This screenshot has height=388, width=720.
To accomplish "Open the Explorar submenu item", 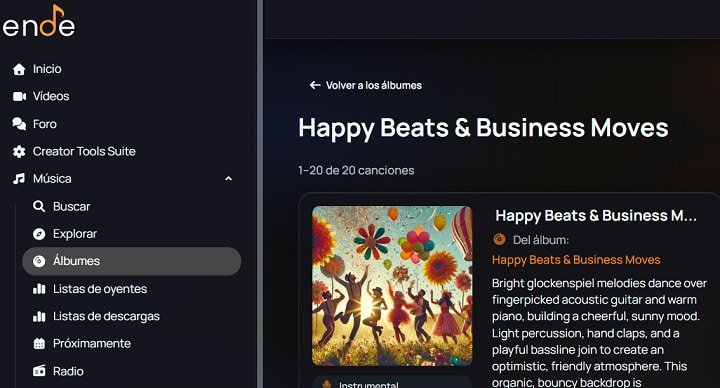I will pos(75,234).
